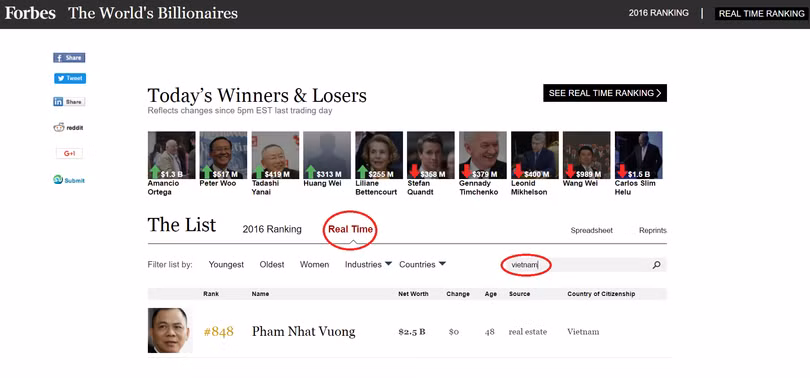Click the search magnifier icon
This screenshot has width=810, height=378.
pos(656,265)
